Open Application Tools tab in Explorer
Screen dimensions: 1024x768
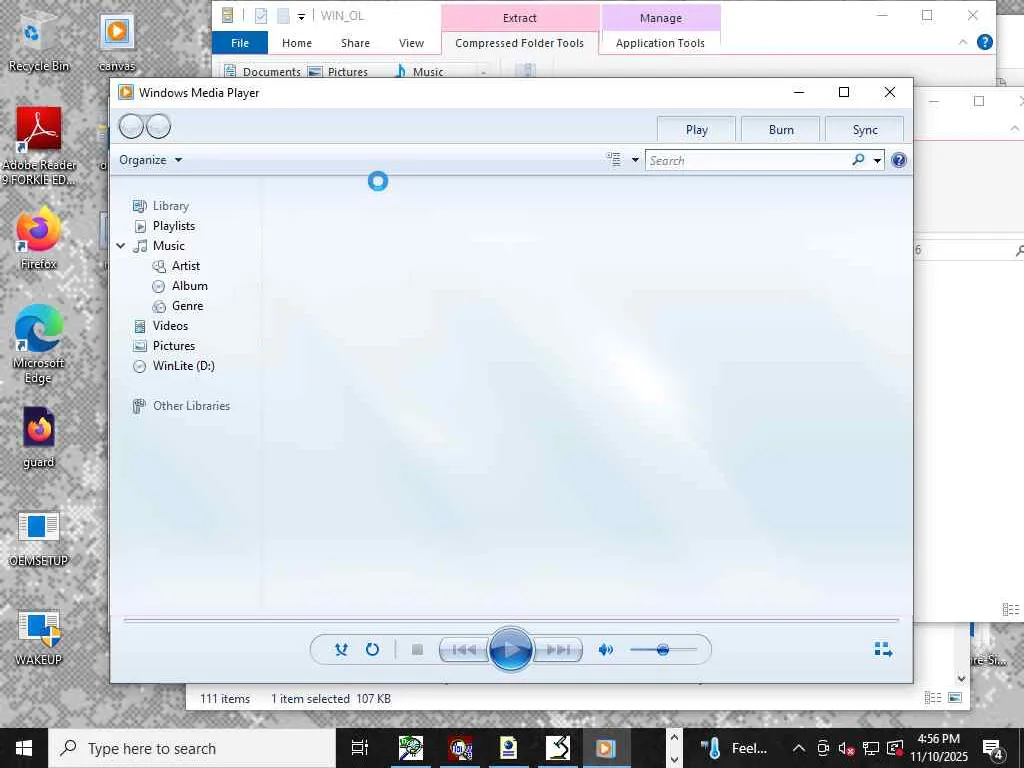[660, 43]
